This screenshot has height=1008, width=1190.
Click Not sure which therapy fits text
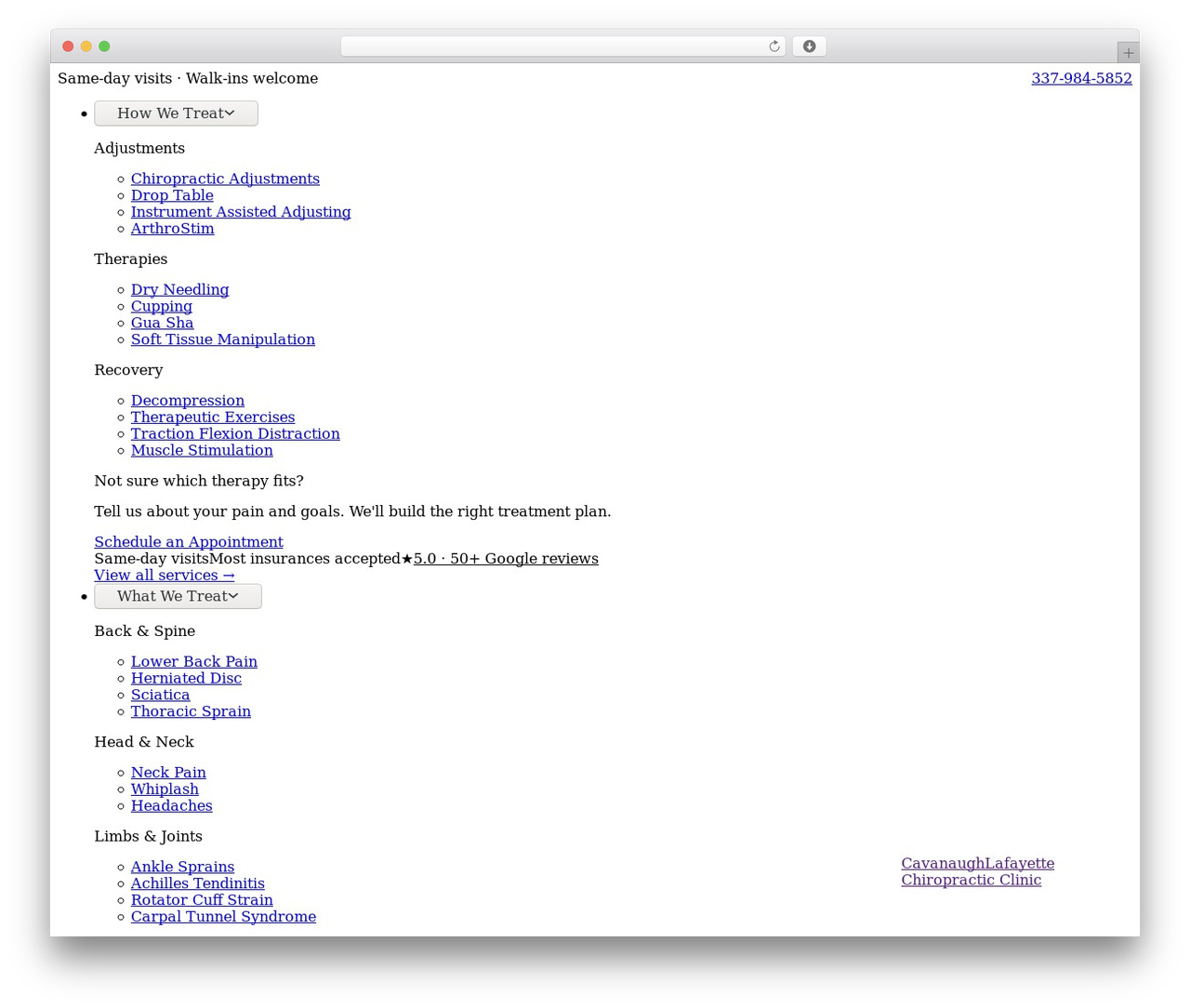point(199,482)
